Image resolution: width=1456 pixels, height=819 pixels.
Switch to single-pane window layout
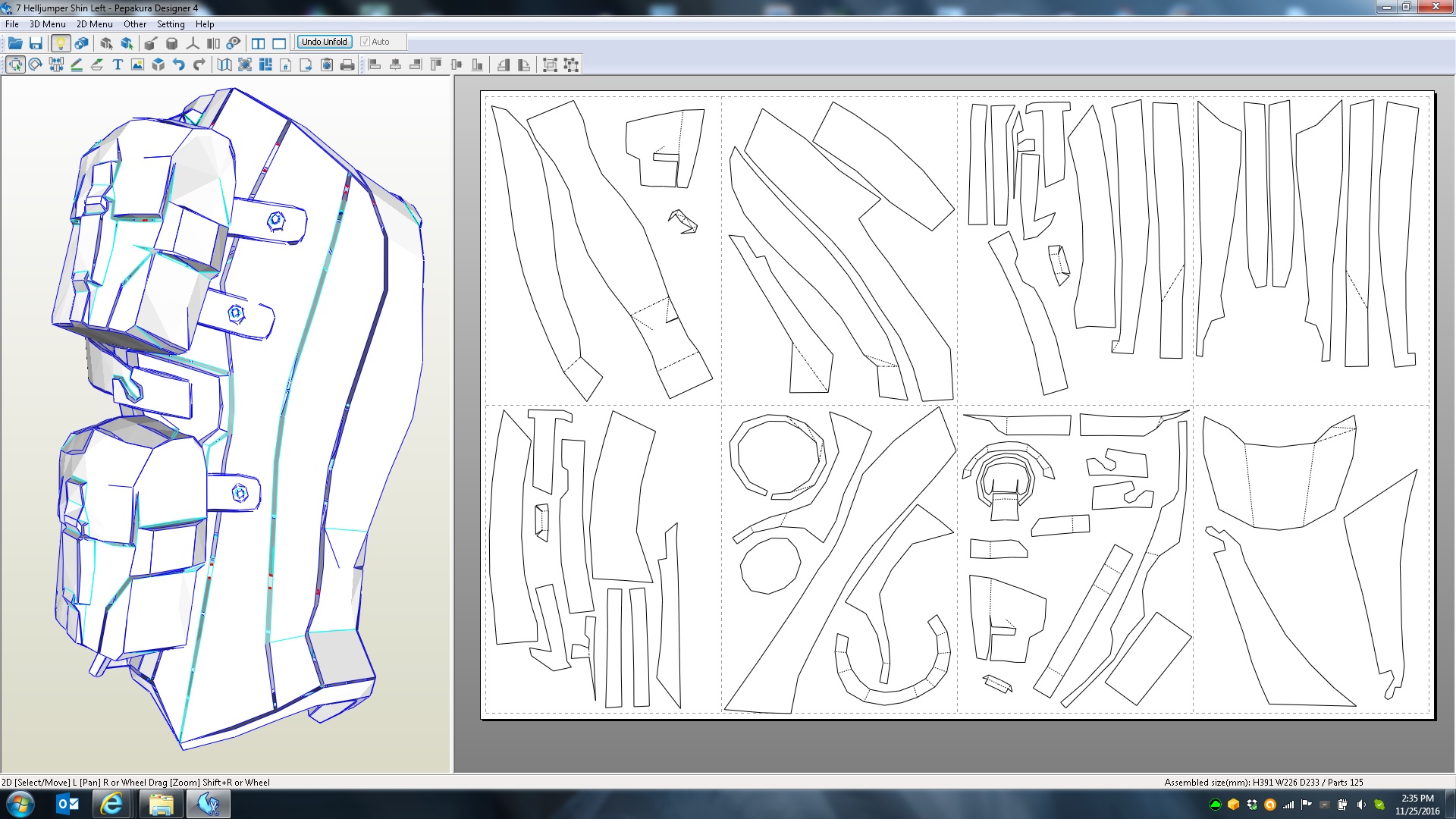[x=279, y=43]
